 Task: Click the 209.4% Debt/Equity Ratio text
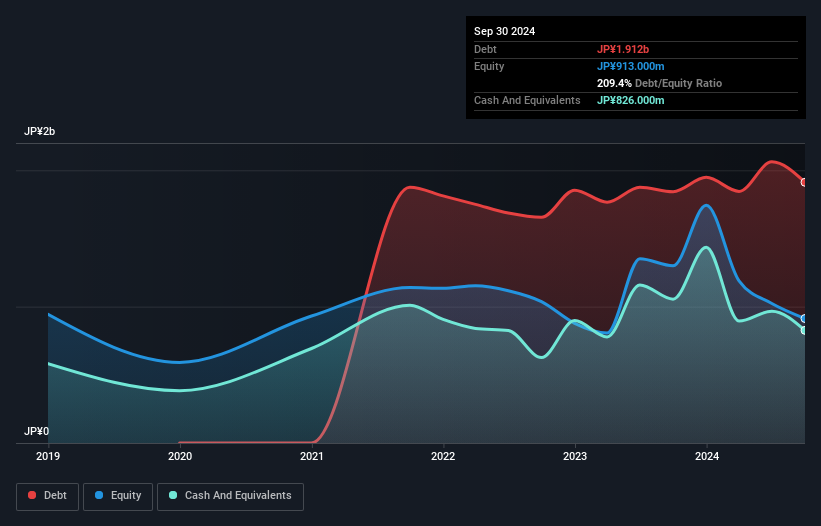[659, 83]
